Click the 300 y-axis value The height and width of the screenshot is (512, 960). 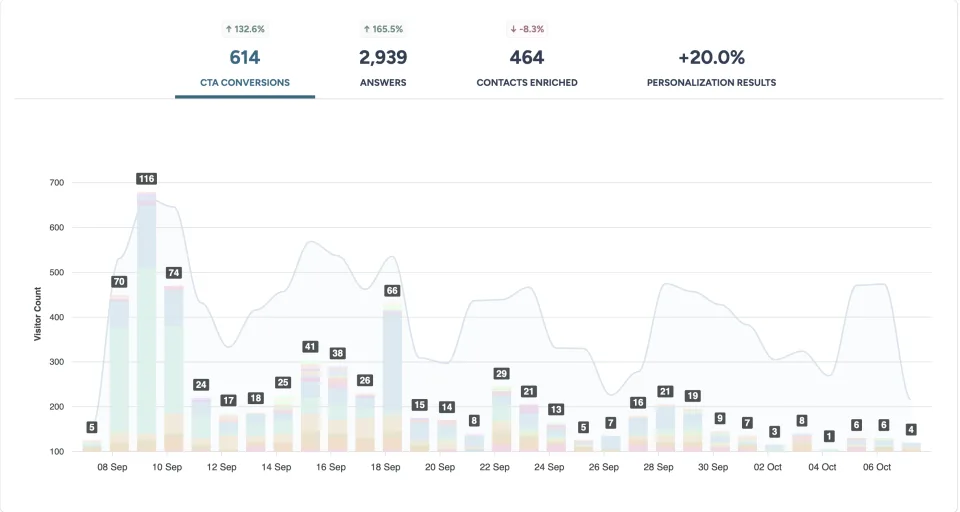56,362
